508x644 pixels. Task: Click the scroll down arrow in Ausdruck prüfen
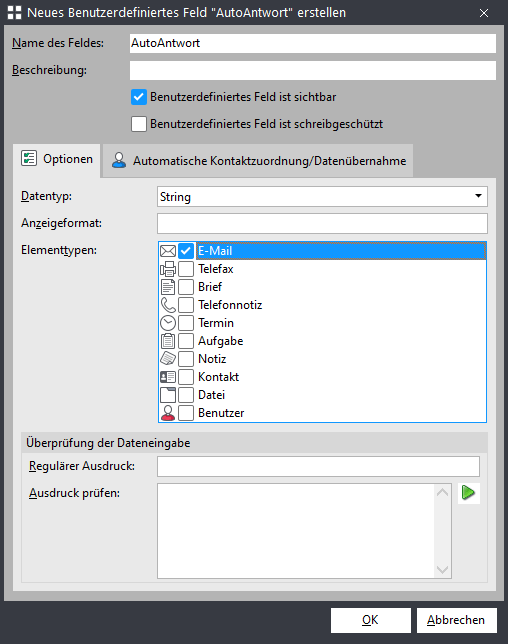(x=442, y=569)
